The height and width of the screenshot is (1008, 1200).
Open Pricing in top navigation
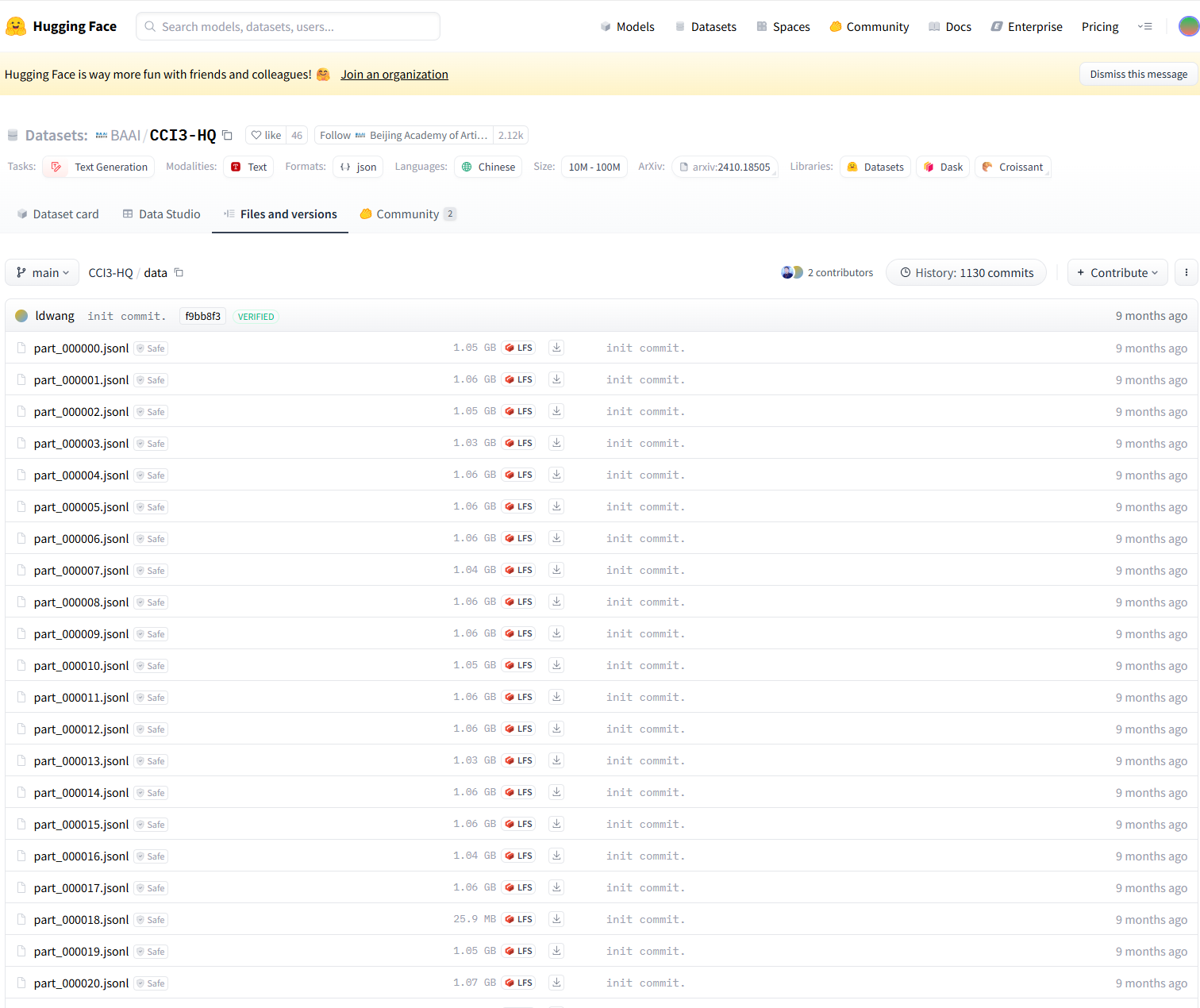(x=1100, y=26)
